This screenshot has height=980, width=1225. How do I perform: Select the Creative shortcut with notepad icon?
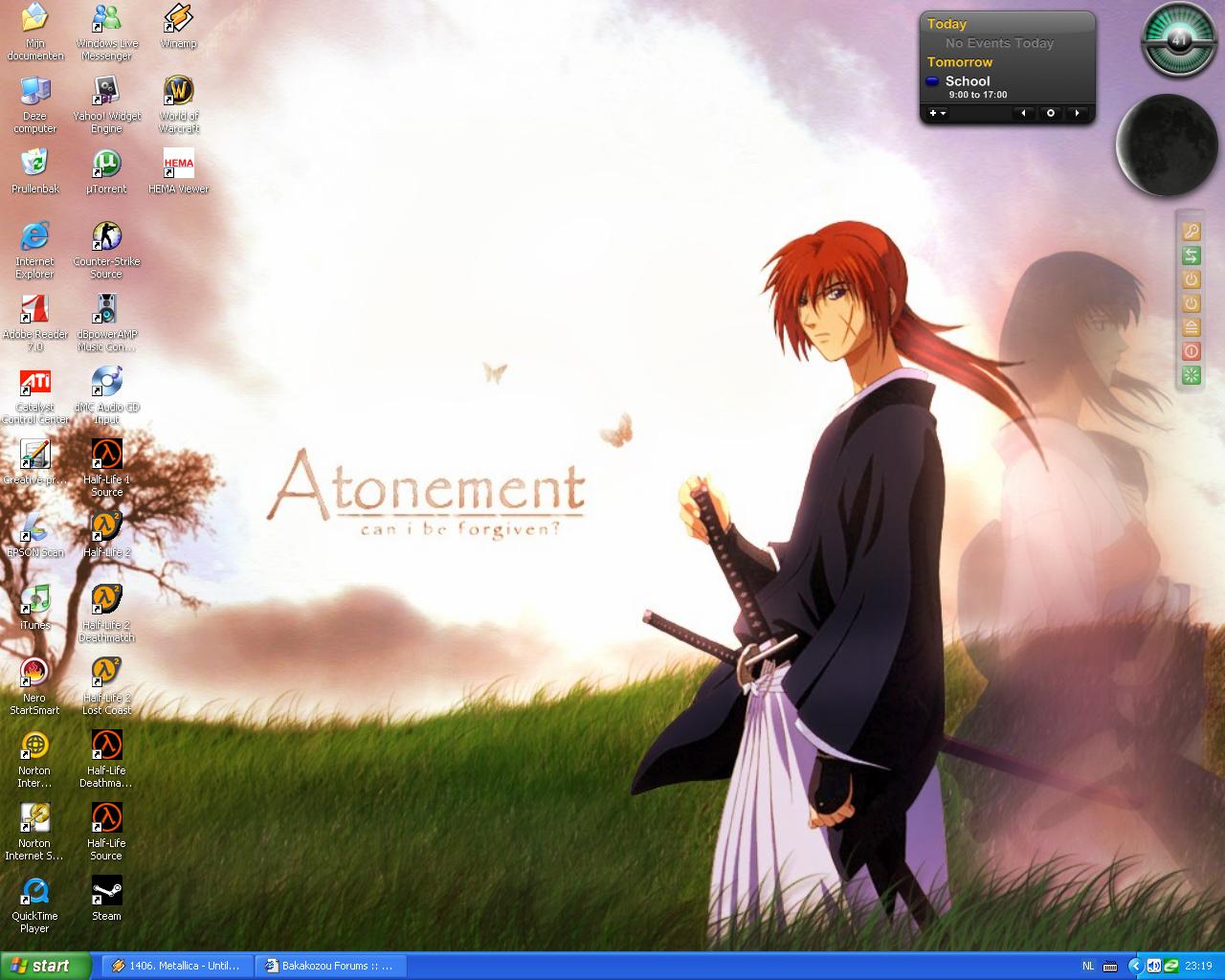pos(34,463)
